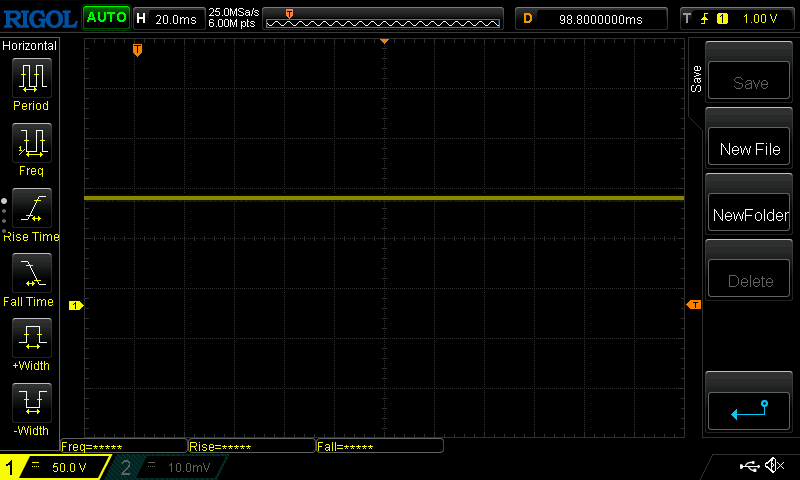The width and height of the screenshot is (800, 480).
Task: Click the 25.0MSa/s sample rate readout
Action: [x=234, y=12]
